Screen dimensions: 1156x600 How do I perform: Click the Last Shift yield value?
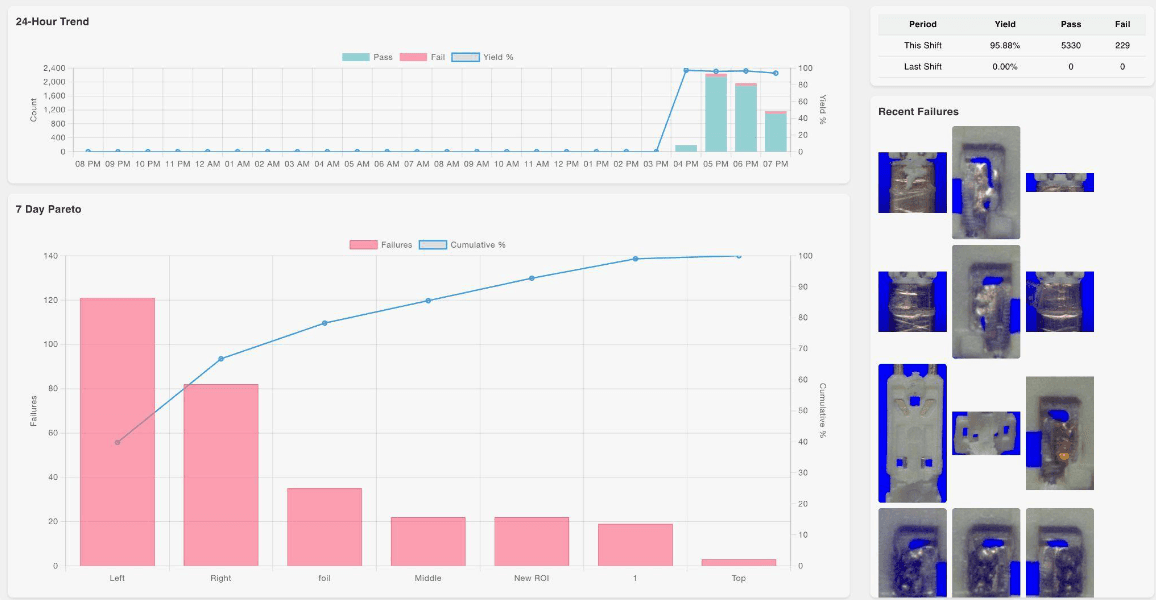tap(1005, 65)
